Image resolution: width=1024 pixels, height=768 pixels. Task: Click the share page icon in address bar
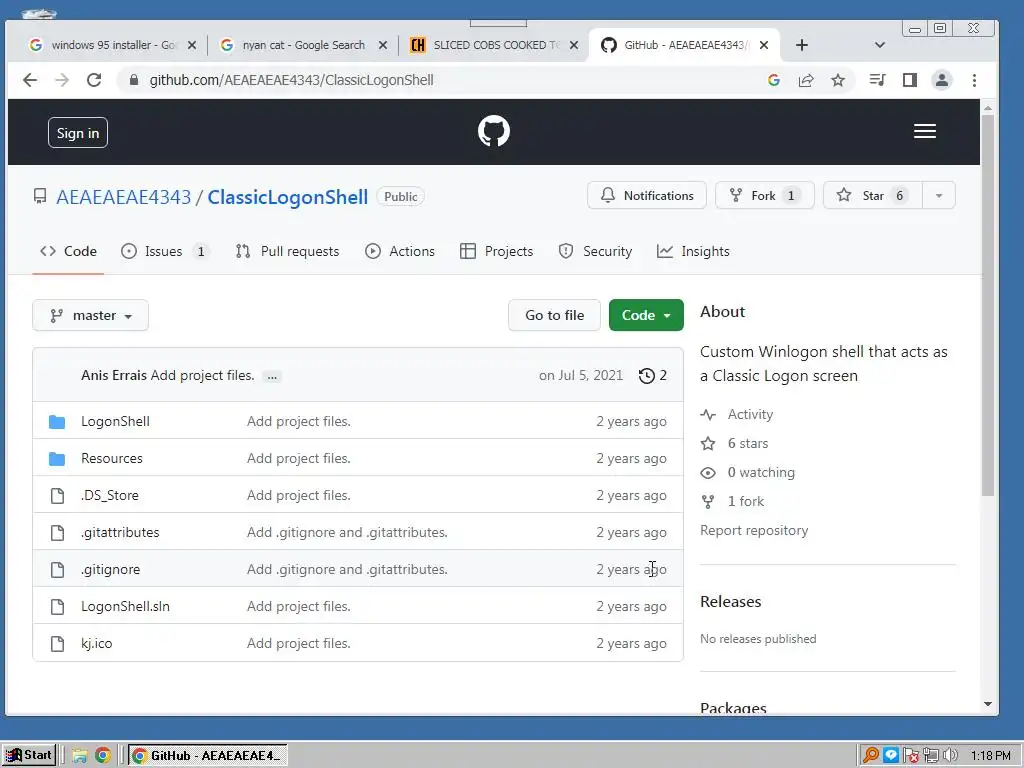(806, 80)
